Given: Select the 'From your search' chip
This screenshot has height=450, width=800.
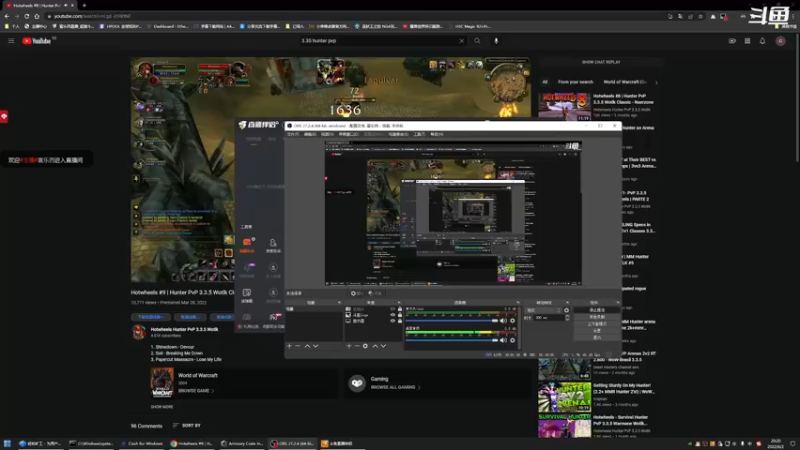Looking at the screenshot, I should [575, 82].
